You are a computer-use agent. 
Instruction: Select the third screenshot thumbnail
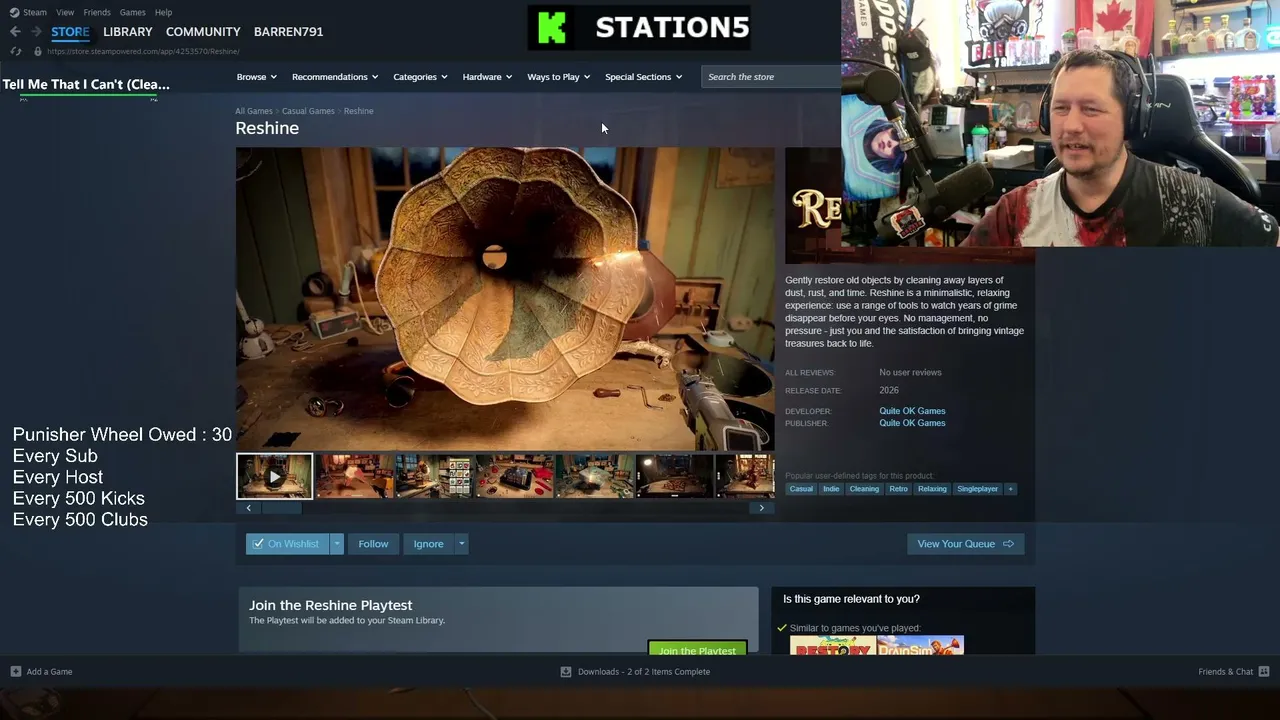[435, 476]
